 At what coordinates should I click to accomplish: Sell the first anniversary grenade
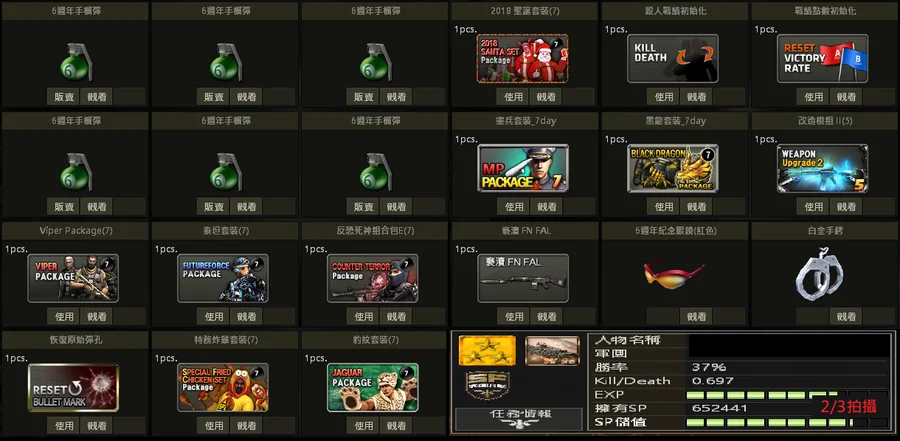pyautogui.click(x=64, y=96)
